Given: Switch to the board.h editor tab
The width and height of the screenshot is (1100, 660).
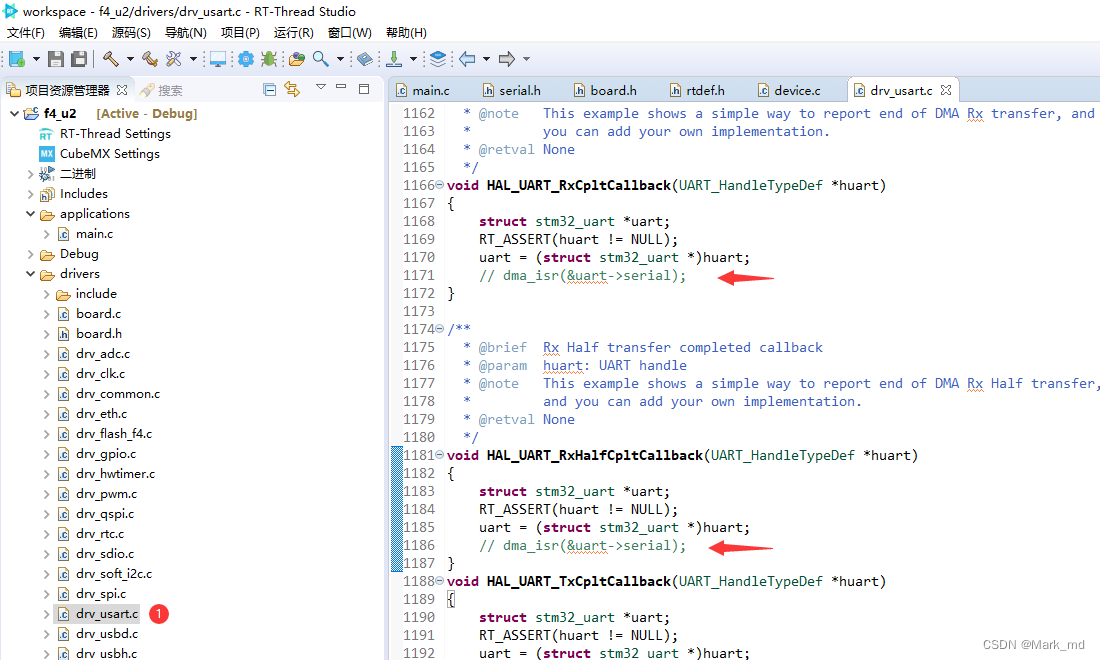Looking at the screenshot, I should tap(612, 90).
